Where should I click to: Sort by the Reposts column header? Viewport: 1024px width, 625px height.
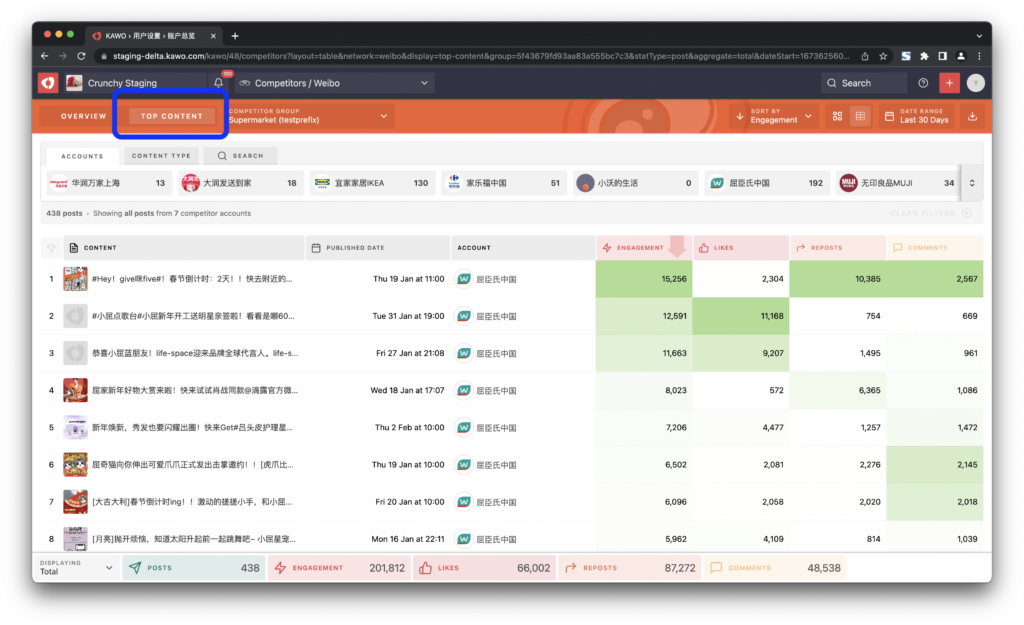click(838, 248)
